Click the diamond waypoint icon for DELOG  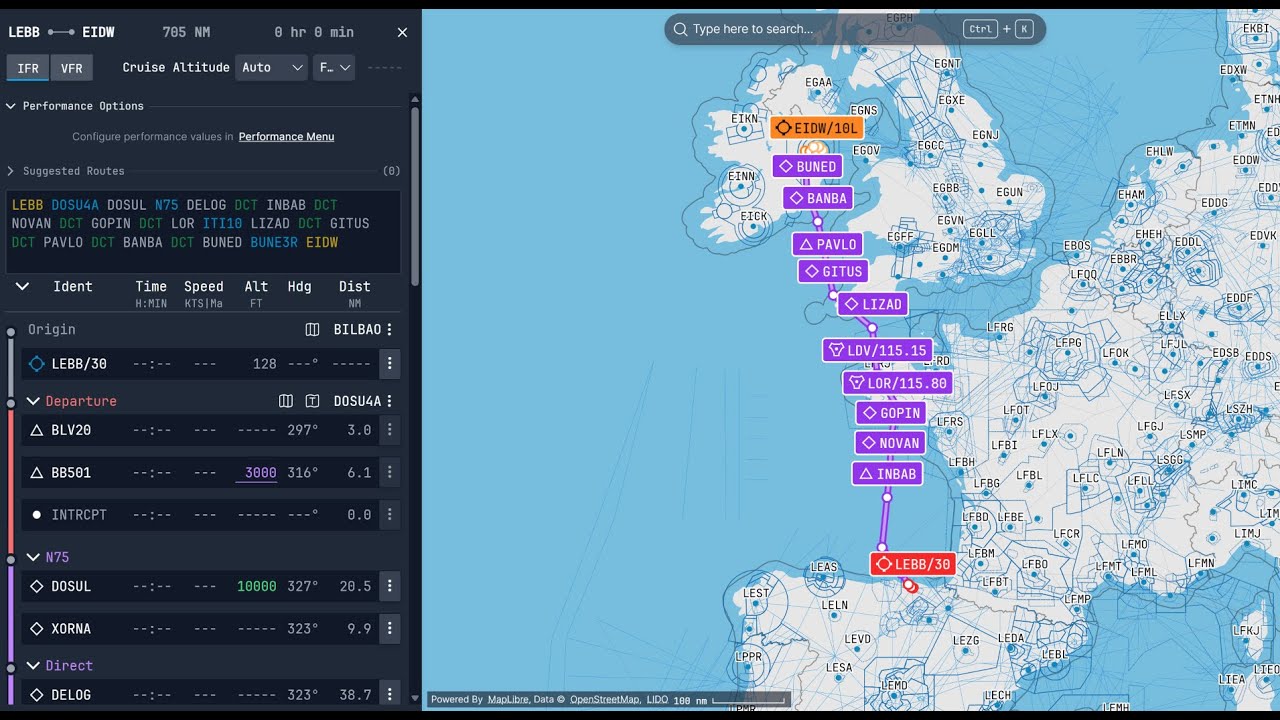click(37, 694)
